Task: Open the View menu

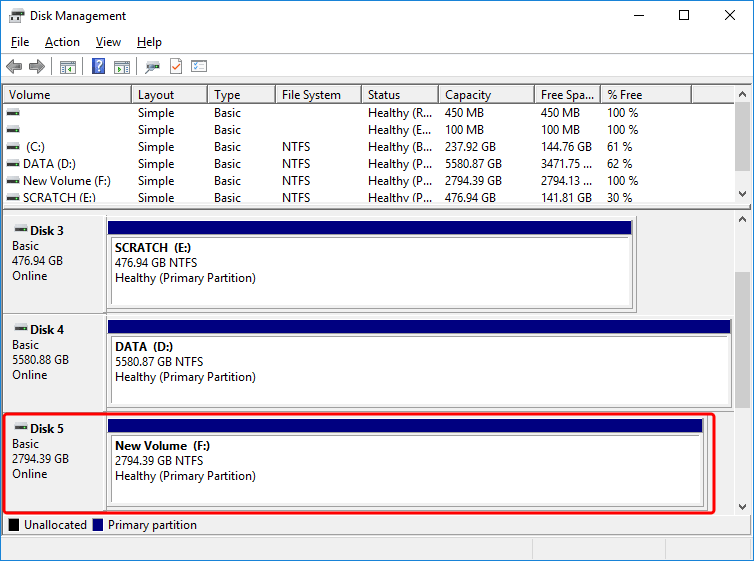Action: coord(108,42)
